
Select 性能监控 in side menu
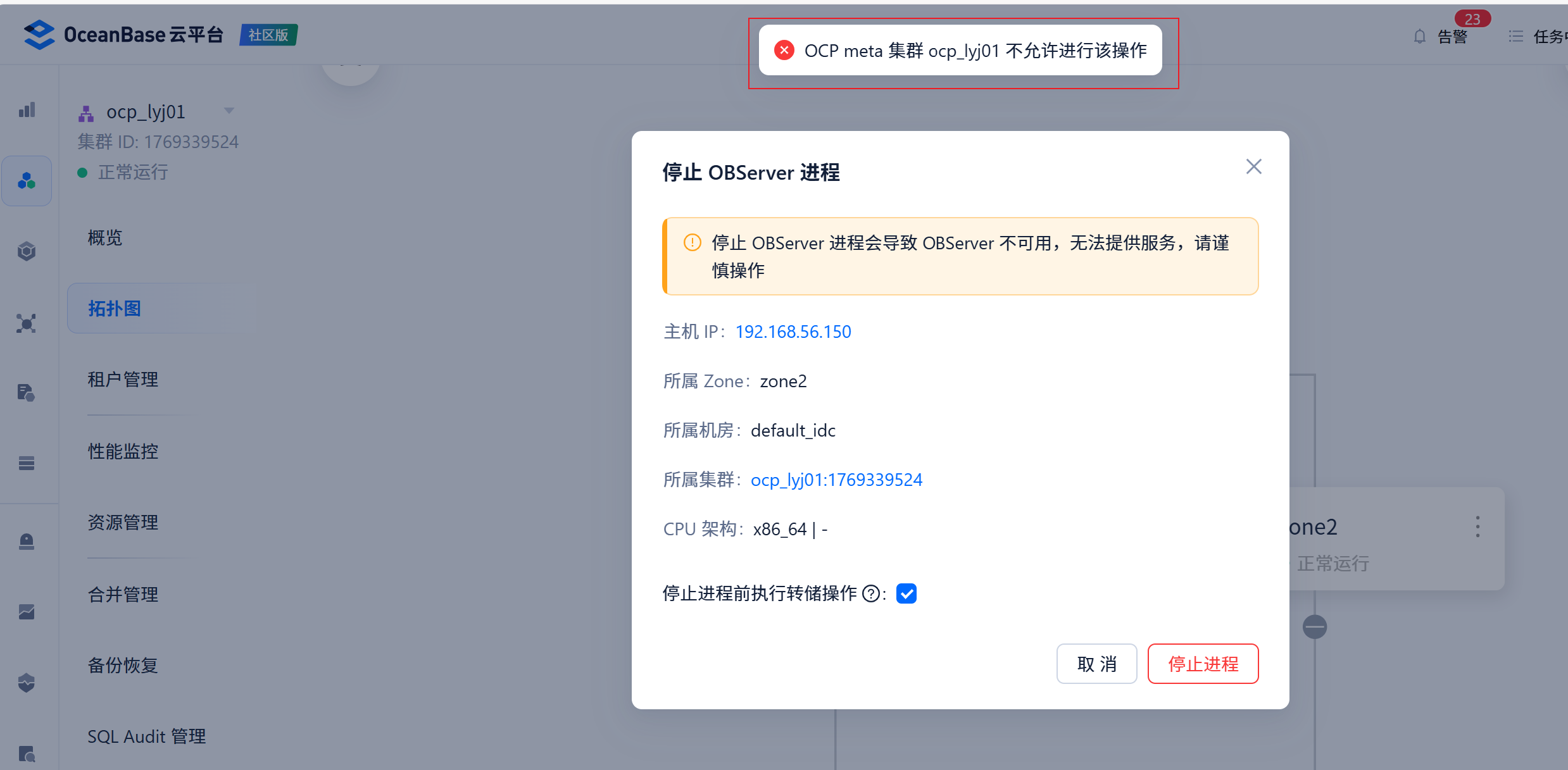[x=123, y=451]
